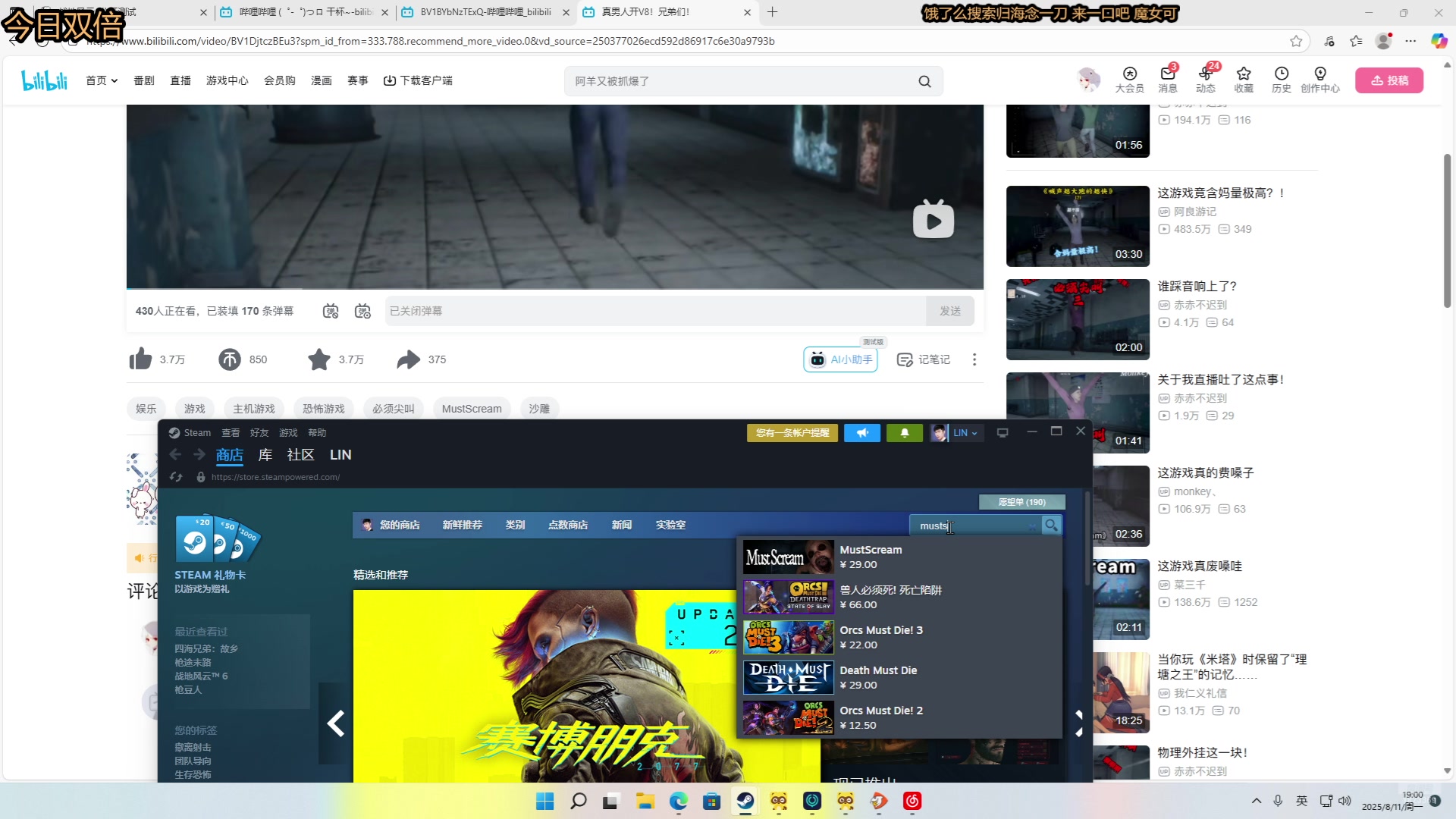Give coins with the coin icon
The width and height of the screenshot is (1456, 819).
coord(230,359)
